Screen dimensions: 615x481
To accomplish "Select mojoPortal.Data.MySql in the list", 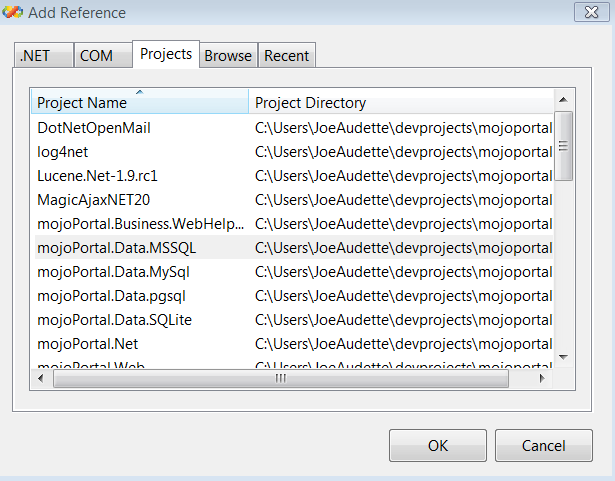I will point(113,271).
